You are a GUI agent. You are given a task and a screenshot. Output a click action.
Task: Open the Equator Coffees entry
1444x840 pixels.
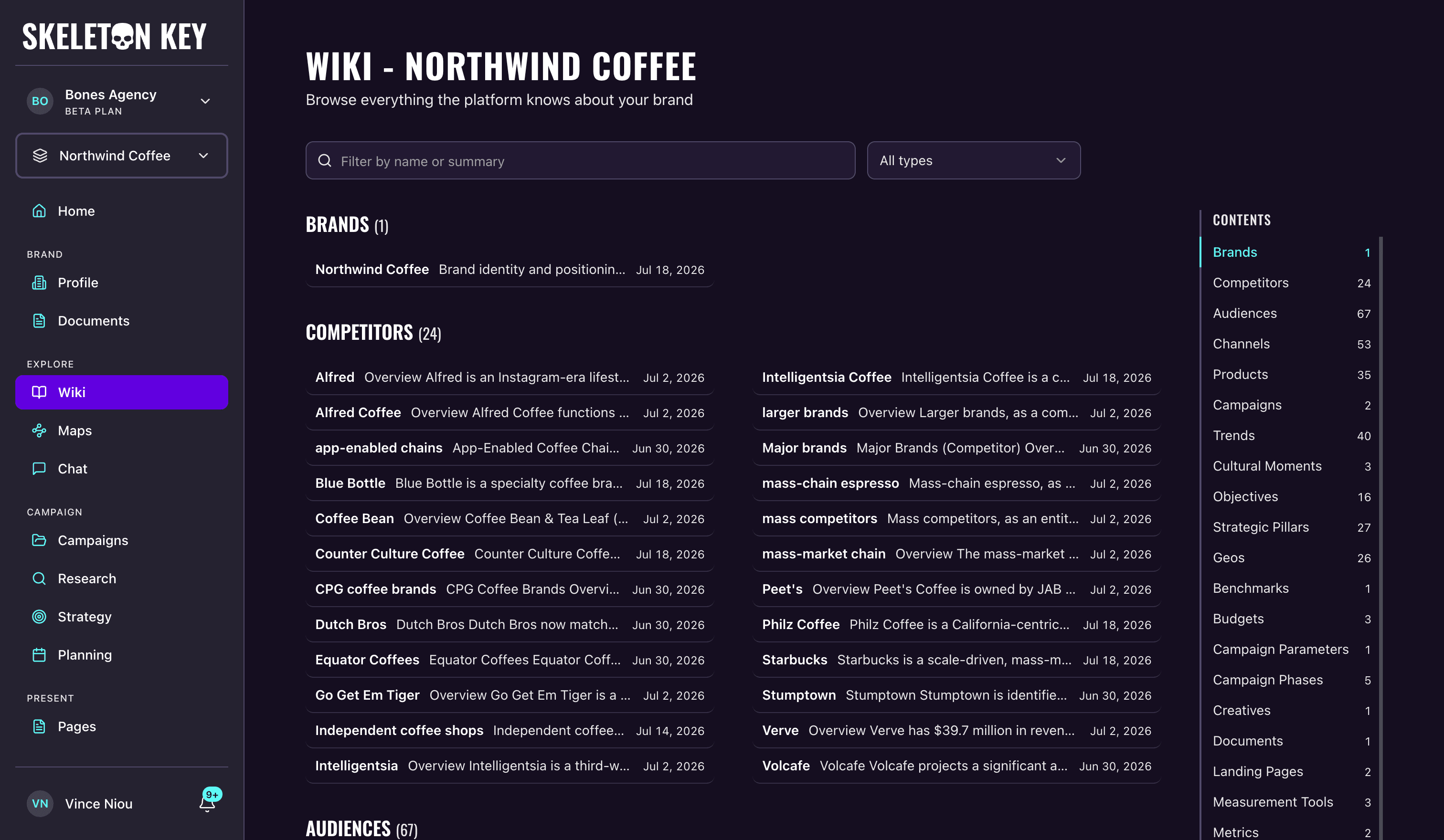coord(510,659)
